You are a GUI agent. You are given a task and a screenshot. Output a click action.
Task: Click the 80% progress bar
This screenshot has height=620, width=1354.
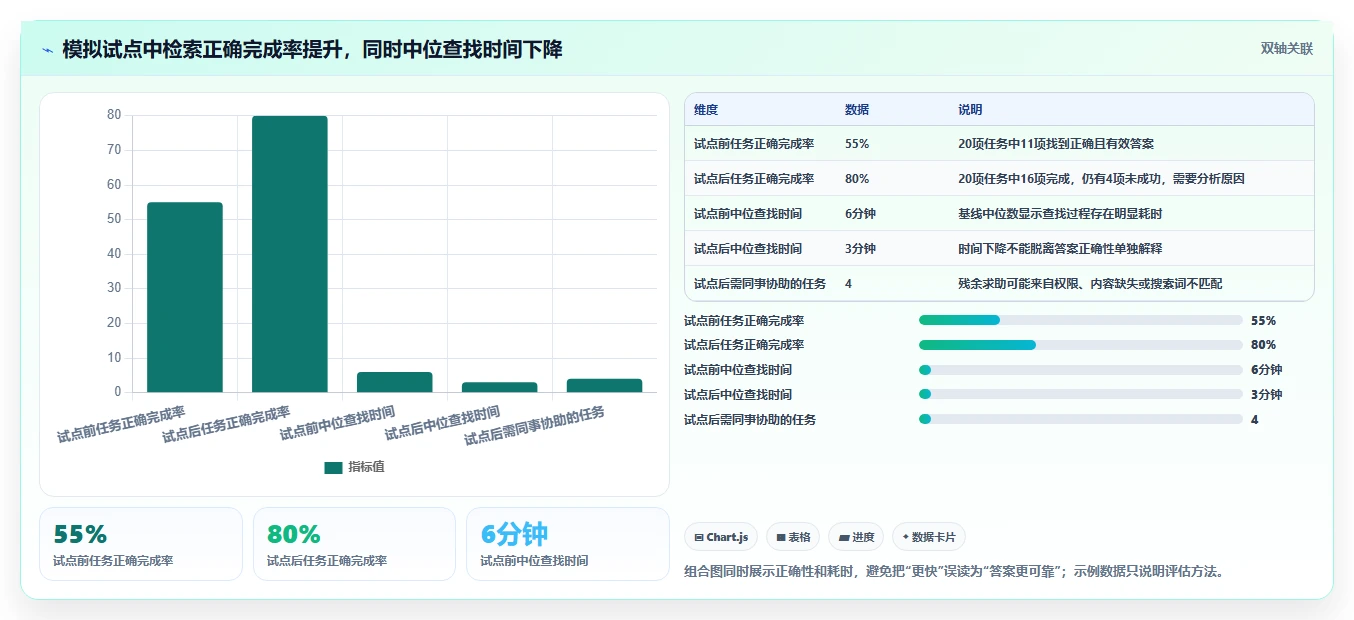1081,345
